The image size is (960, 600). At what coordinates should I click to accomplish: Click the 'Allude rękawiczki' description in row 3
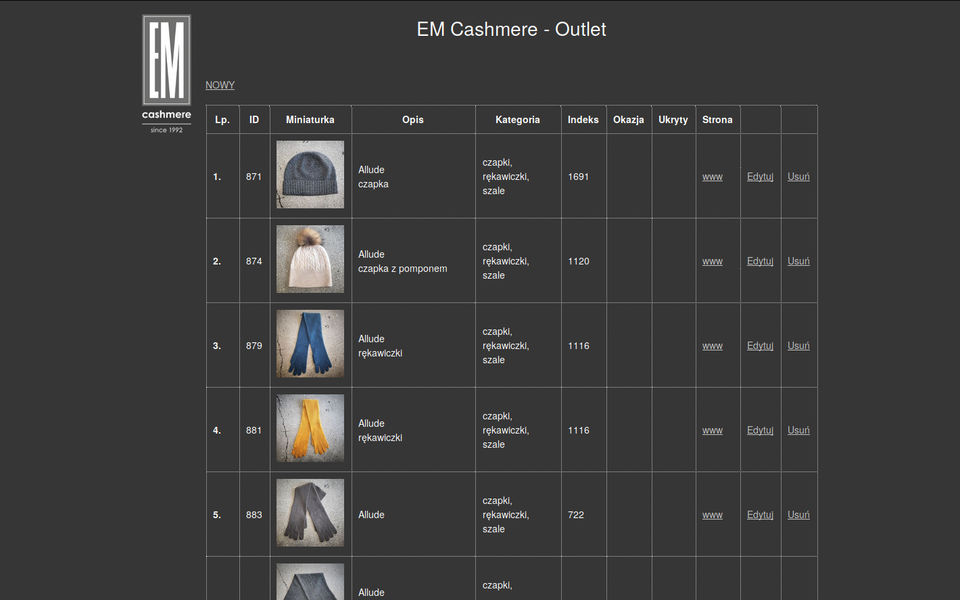380,346
